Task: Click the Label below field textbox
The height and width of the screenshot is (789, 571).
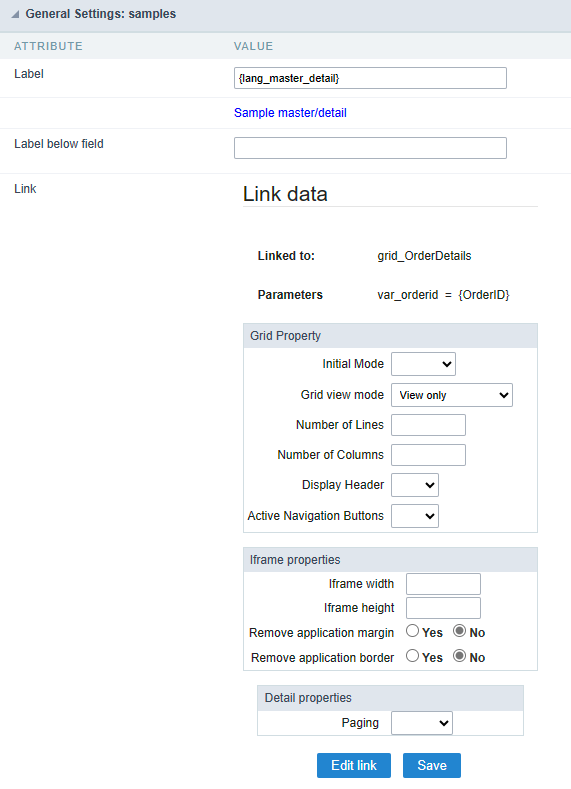Action: pos(370,148)
